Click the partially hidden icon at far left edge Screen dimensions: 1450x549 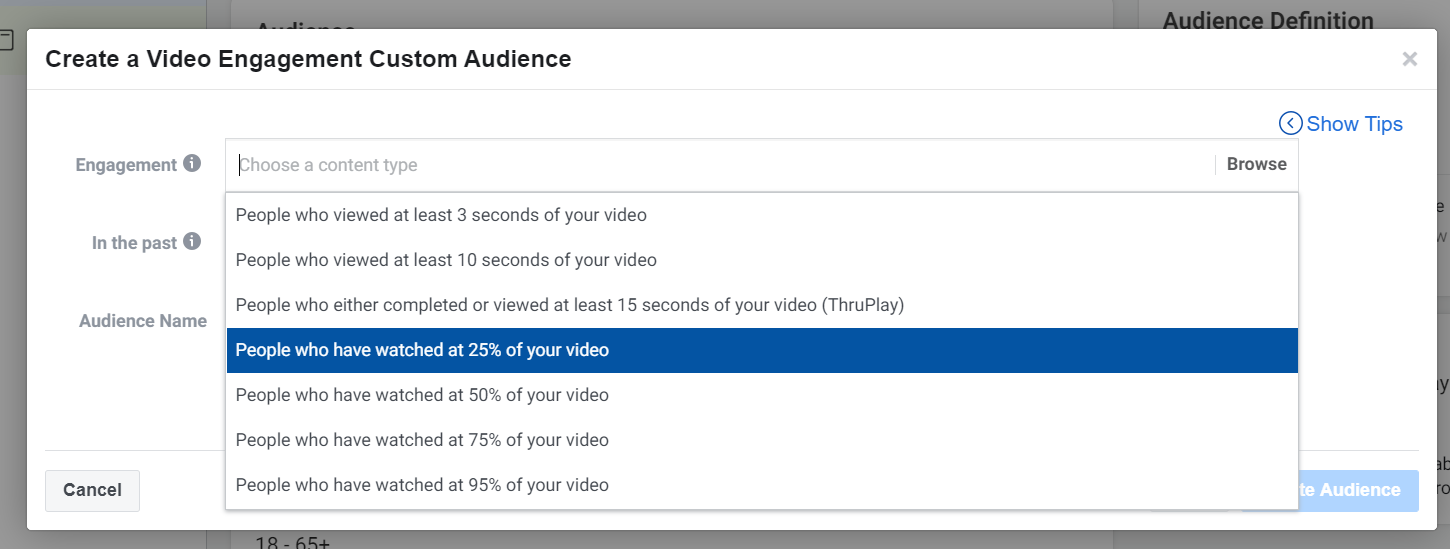coord(6,41)
